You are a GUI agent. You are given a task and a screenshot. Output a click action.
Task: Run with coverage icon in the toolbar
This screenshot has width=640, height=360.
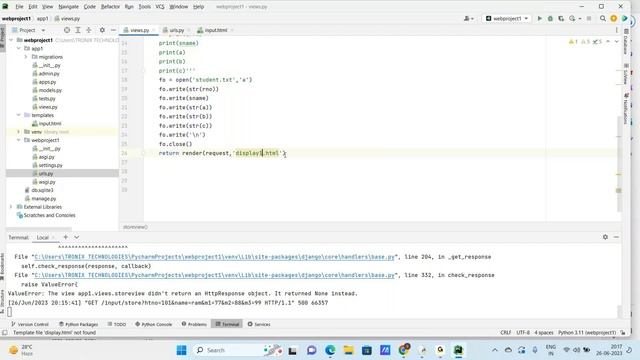561,18
